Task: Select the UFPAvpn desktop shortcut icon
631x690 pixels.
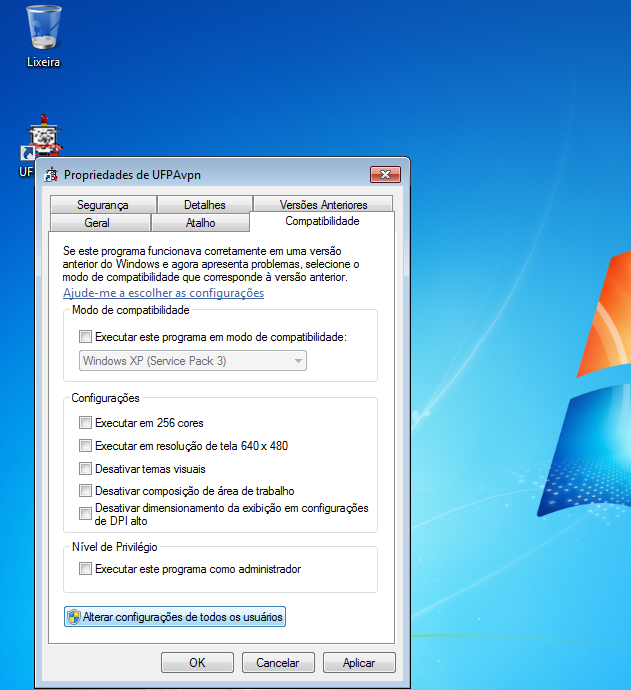Action: tap(42, 137)
